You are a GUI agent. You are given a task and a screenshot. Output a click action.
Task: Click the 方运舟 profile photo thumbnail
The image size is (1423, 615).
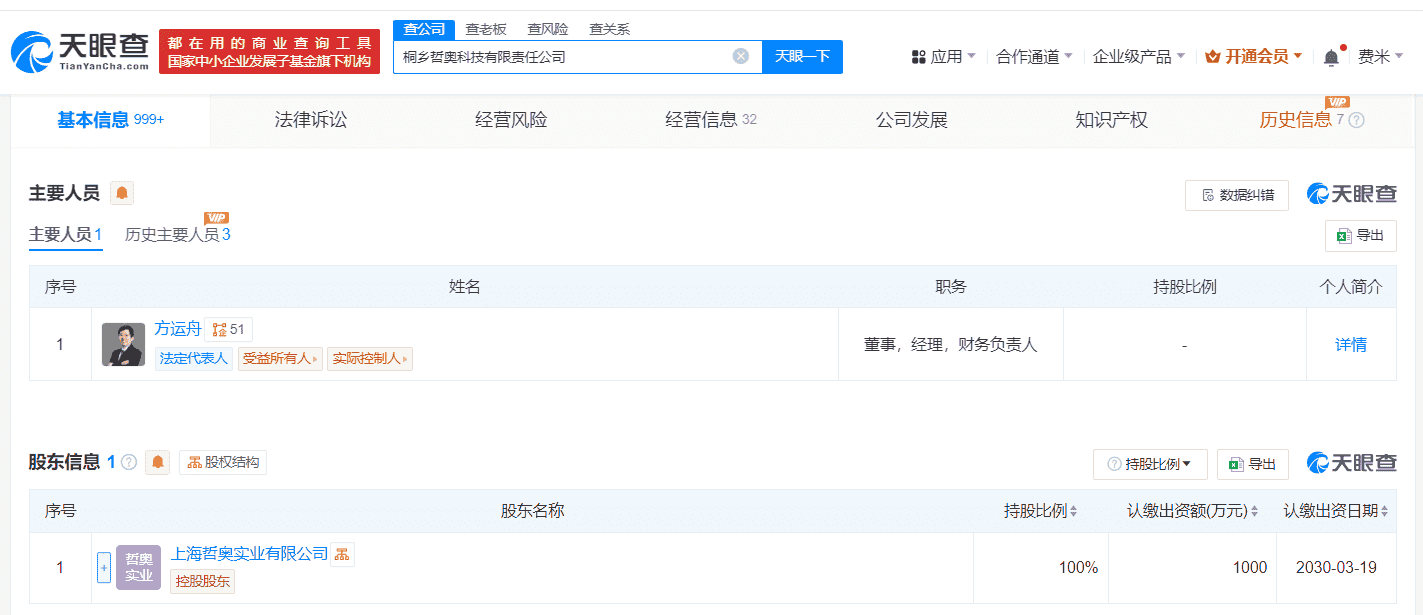[123, 344]
